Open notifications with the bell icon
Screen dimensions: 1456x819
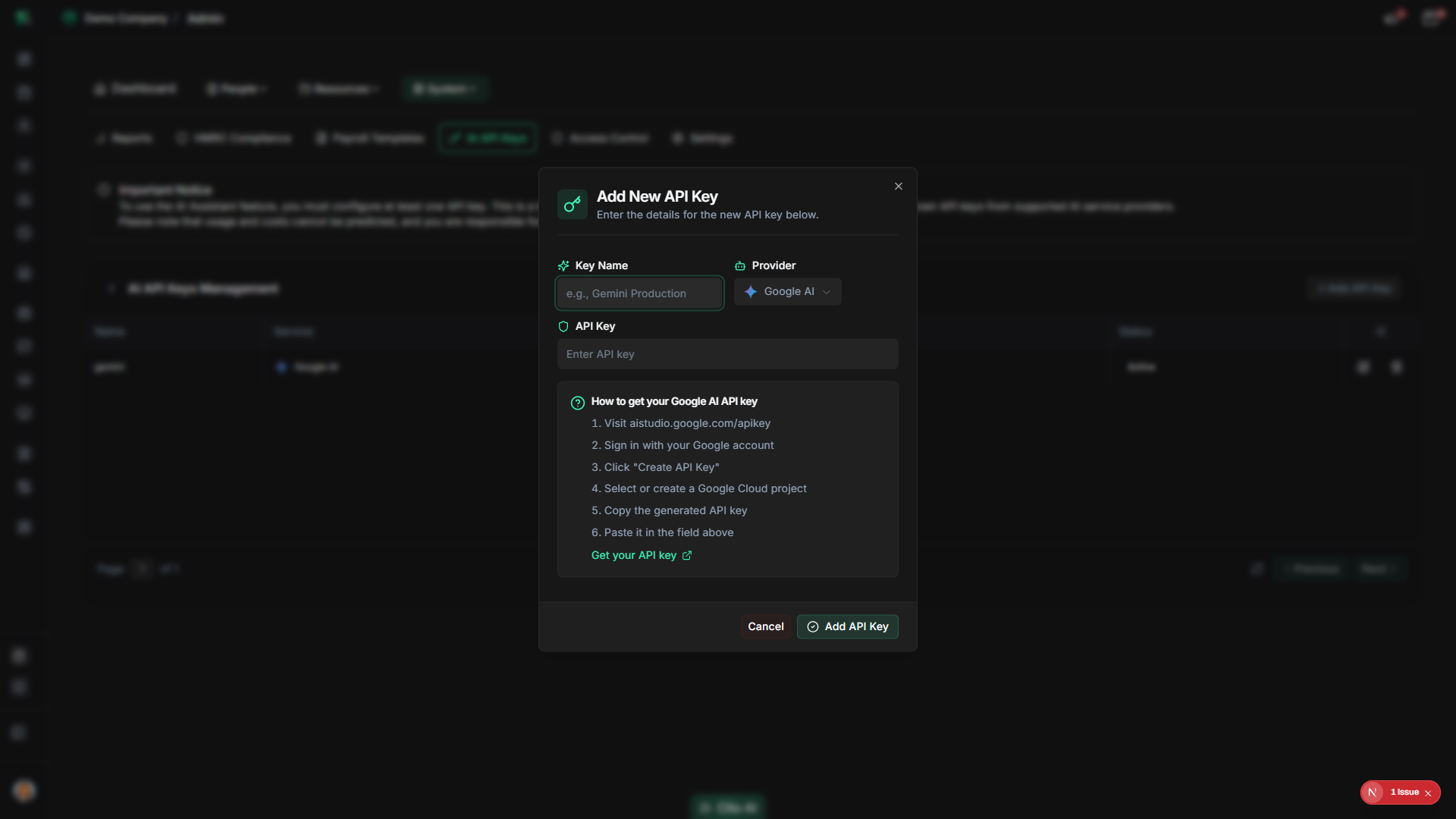[1393, 17]
